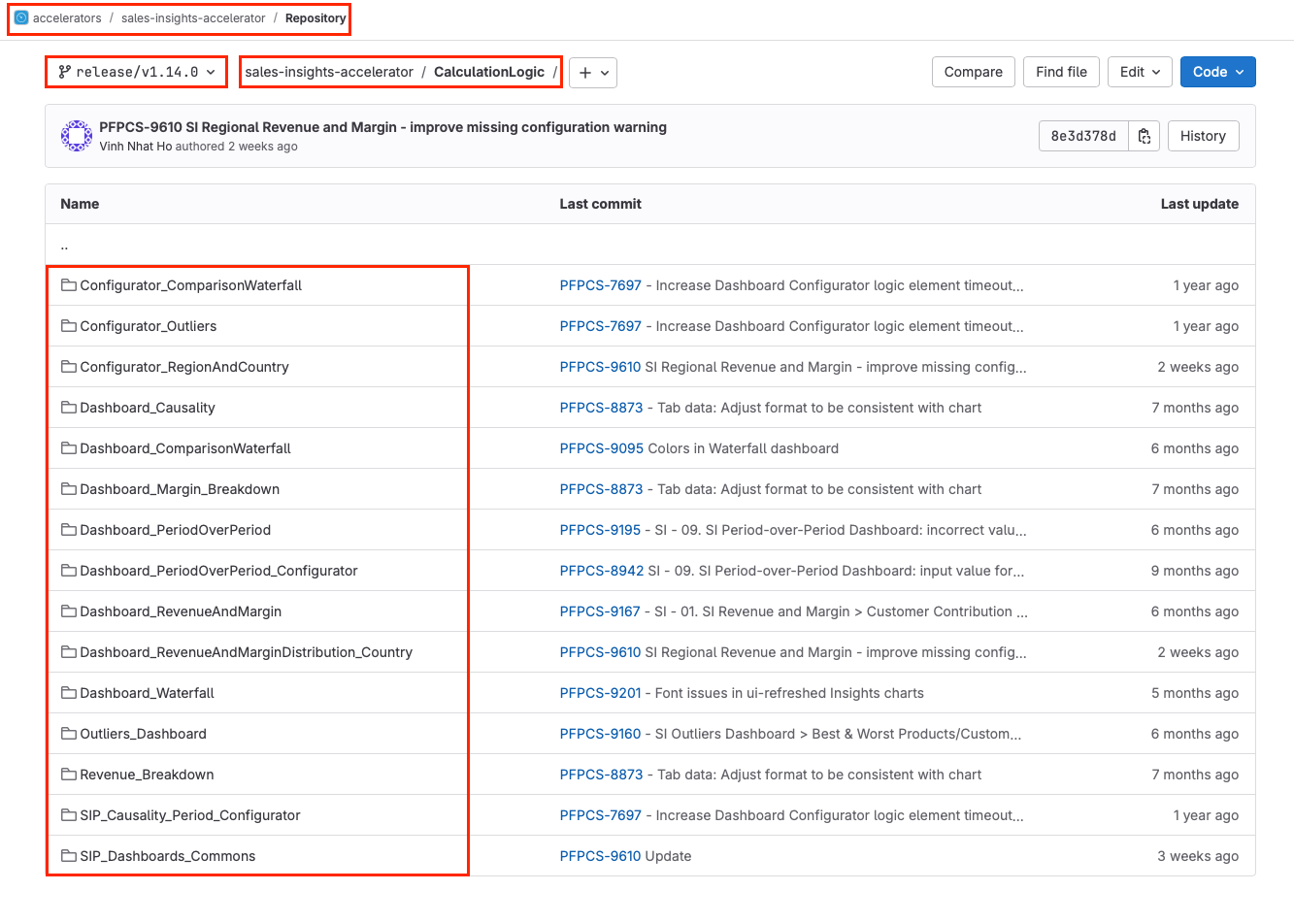View commit History
This screenshot has width=1294, height=924.
pos(1203,136)
